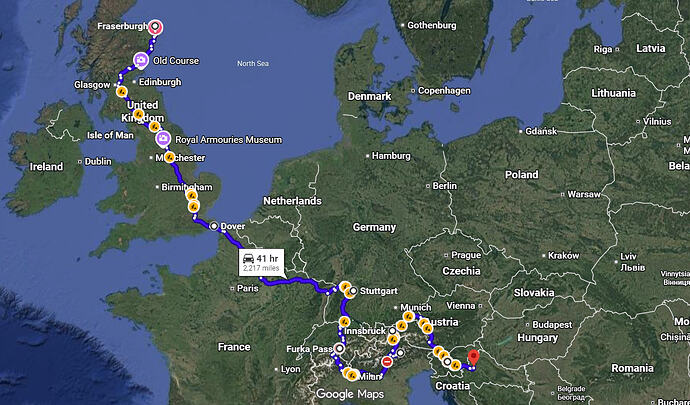Select the Royal Armouries Museum camera marker
Screen dimensions: 690x405
coord(163,140)
